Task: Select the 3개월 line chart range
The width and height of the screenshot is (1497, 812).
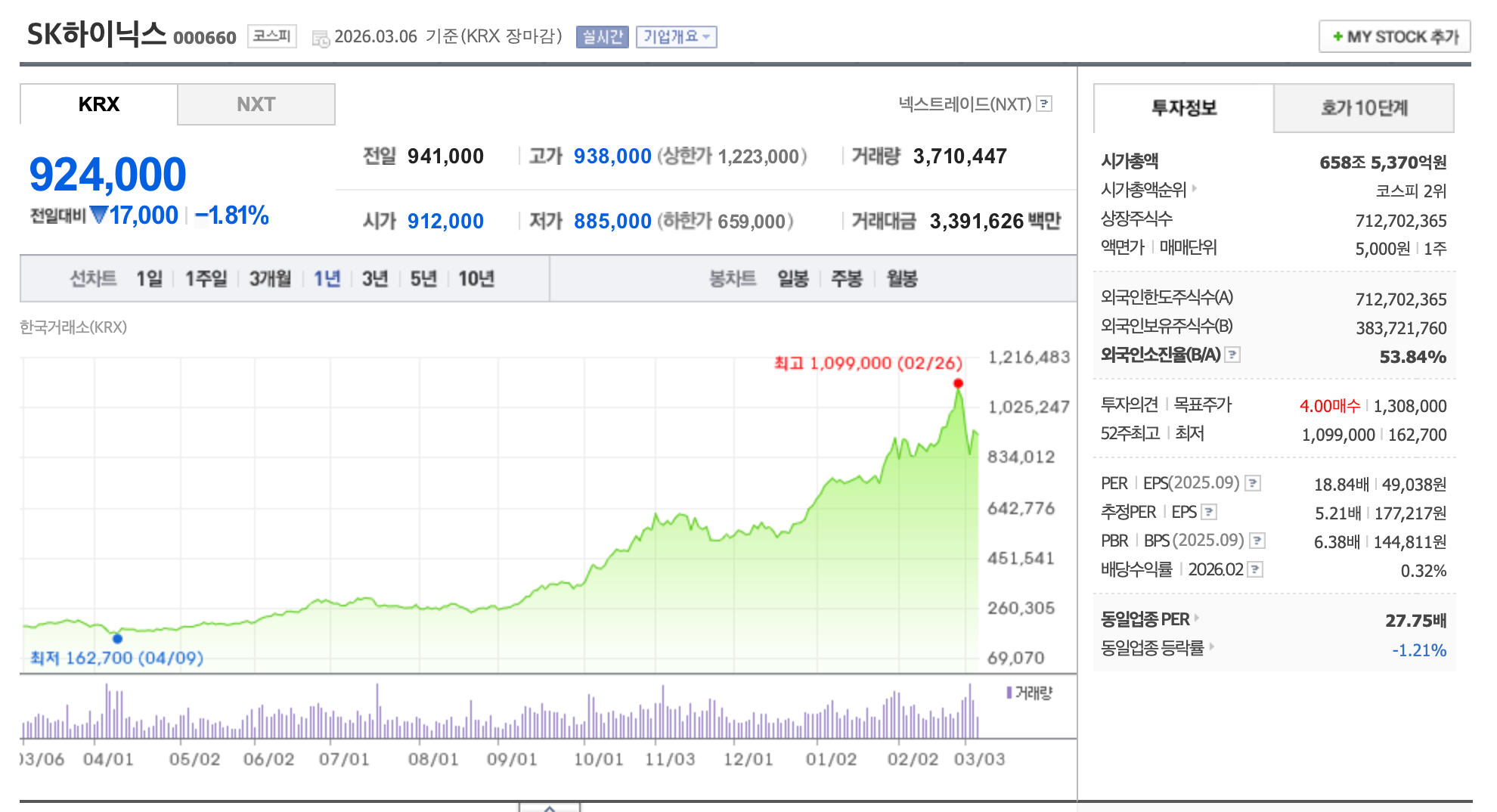Action: pos(271,279)
